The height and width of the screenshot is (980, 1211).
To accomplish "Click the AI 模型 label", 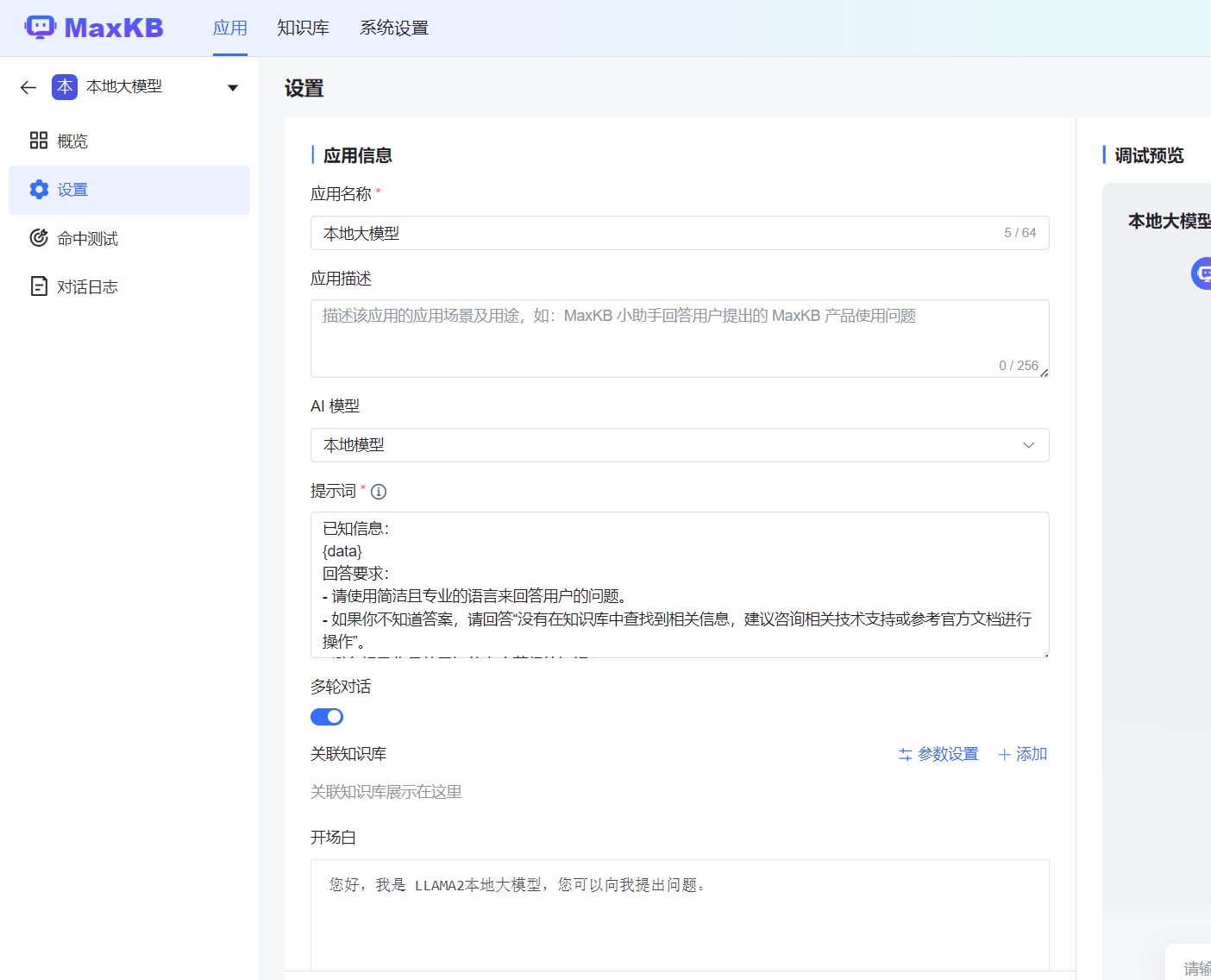I will 335,405.
